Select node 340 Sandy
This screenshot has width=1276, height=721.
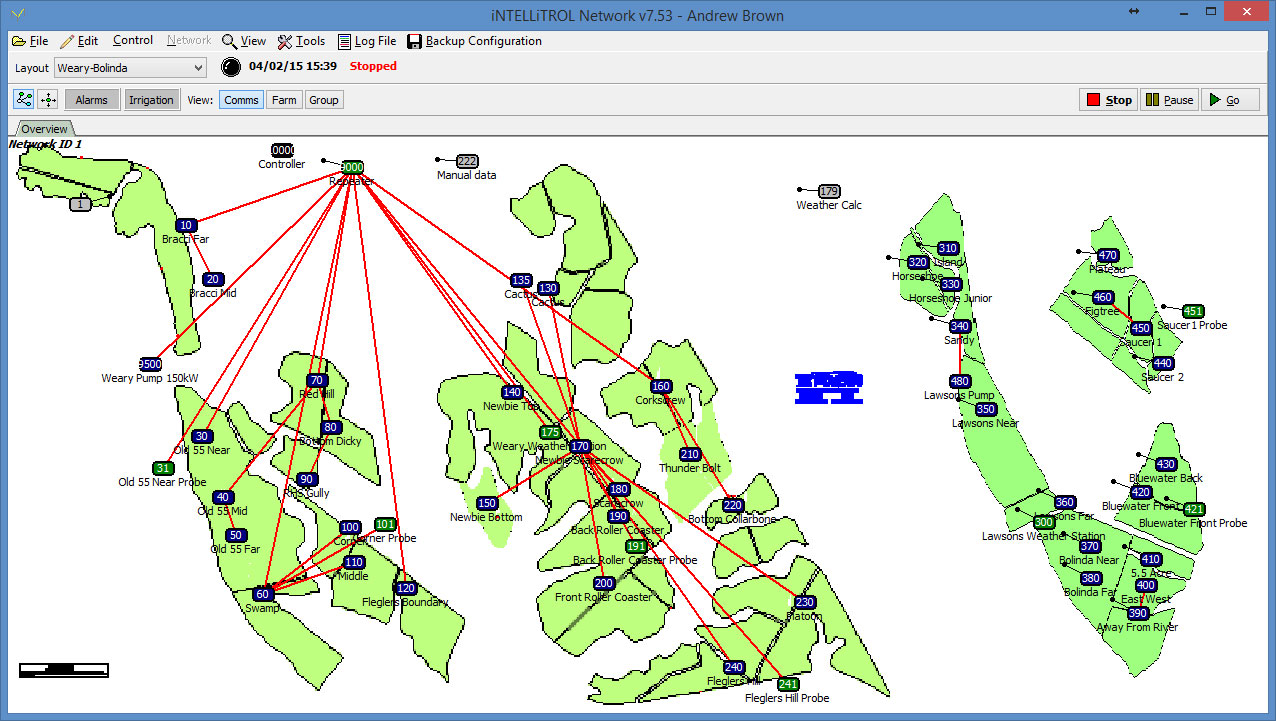pos(960,326)
